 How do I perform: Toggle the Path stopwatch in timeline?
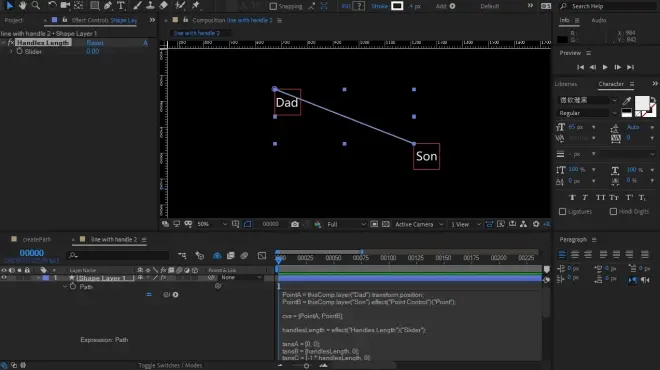73,286
